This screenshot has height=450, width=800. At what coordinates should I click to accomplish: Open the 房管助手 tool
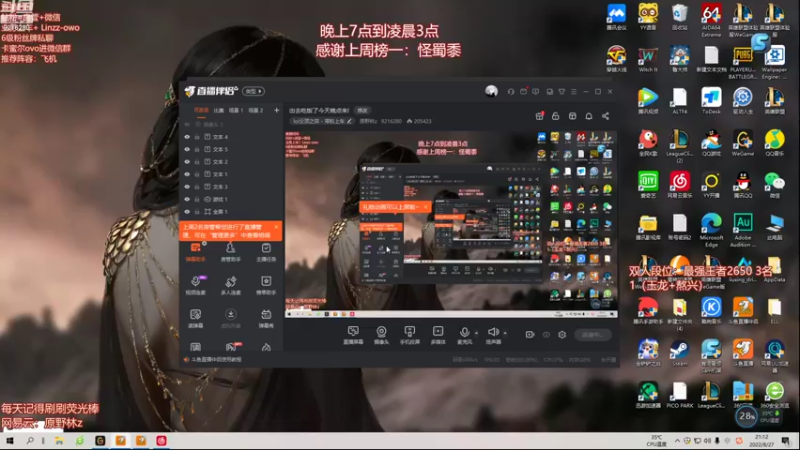pyautogui.click(x=231, y=253)
